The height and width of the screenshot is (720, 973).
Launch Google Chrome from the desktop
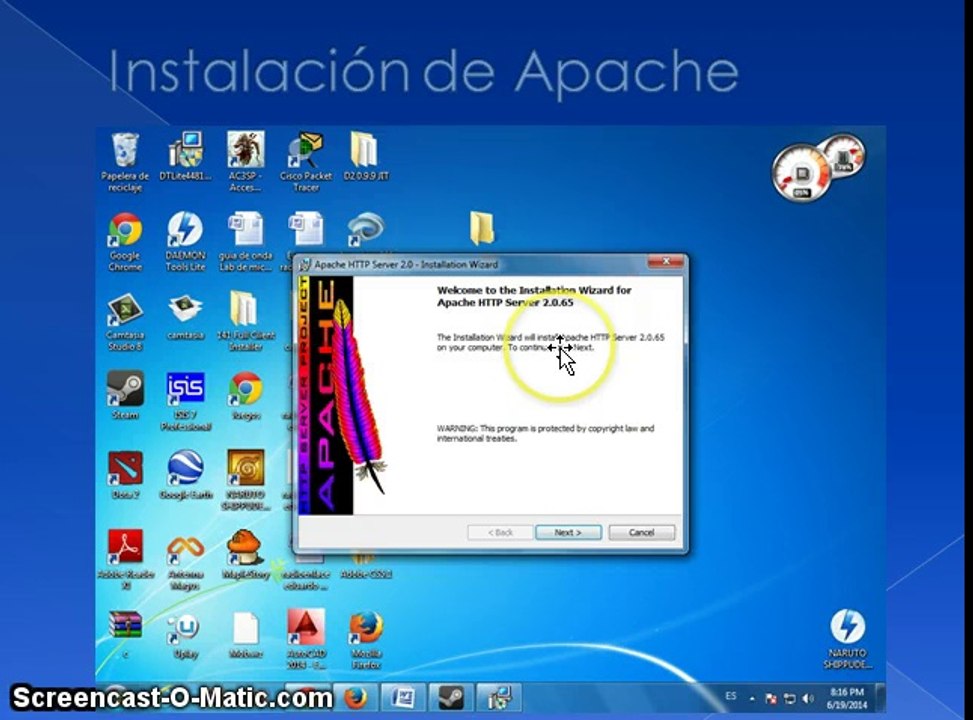pos(125,241)
